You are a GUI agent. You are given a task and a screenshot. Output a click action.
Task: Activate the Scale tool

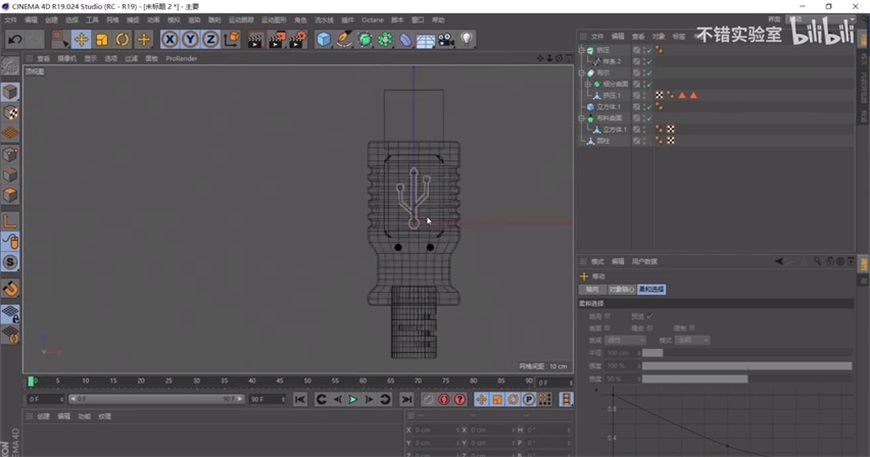click(x=102, y=39)
